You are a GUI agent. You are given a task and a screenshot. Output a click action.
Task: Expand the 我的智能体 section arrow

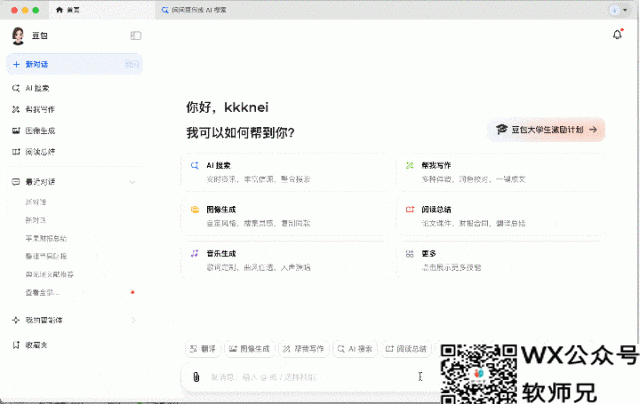pyautogui.click(x=133, y=320)
